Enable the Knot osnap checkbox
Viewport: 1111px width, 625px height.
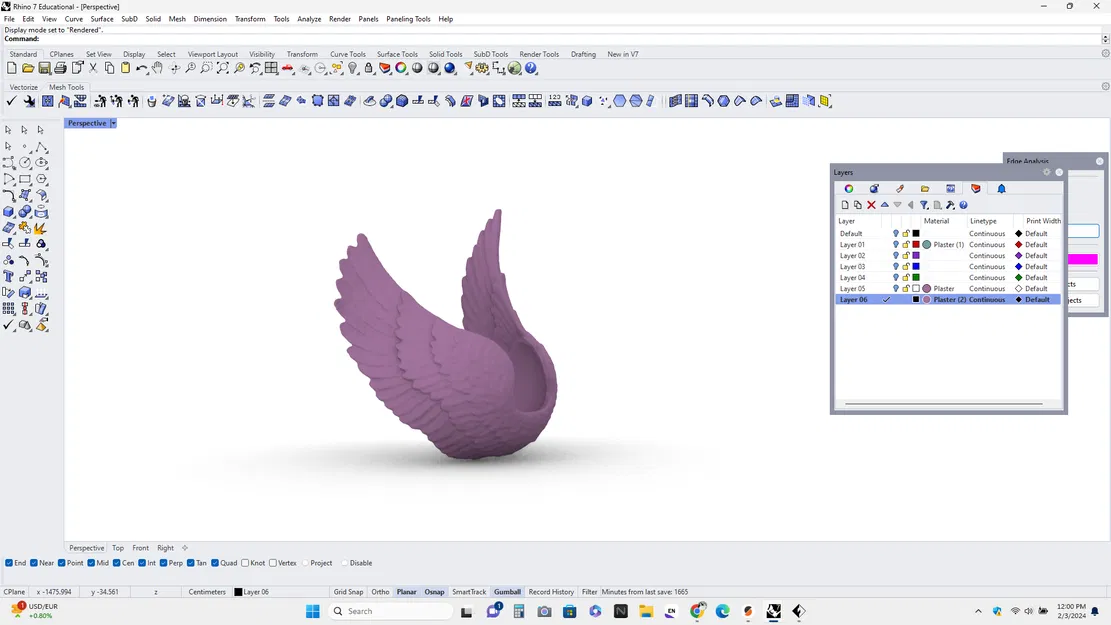(x=245, y=563)
